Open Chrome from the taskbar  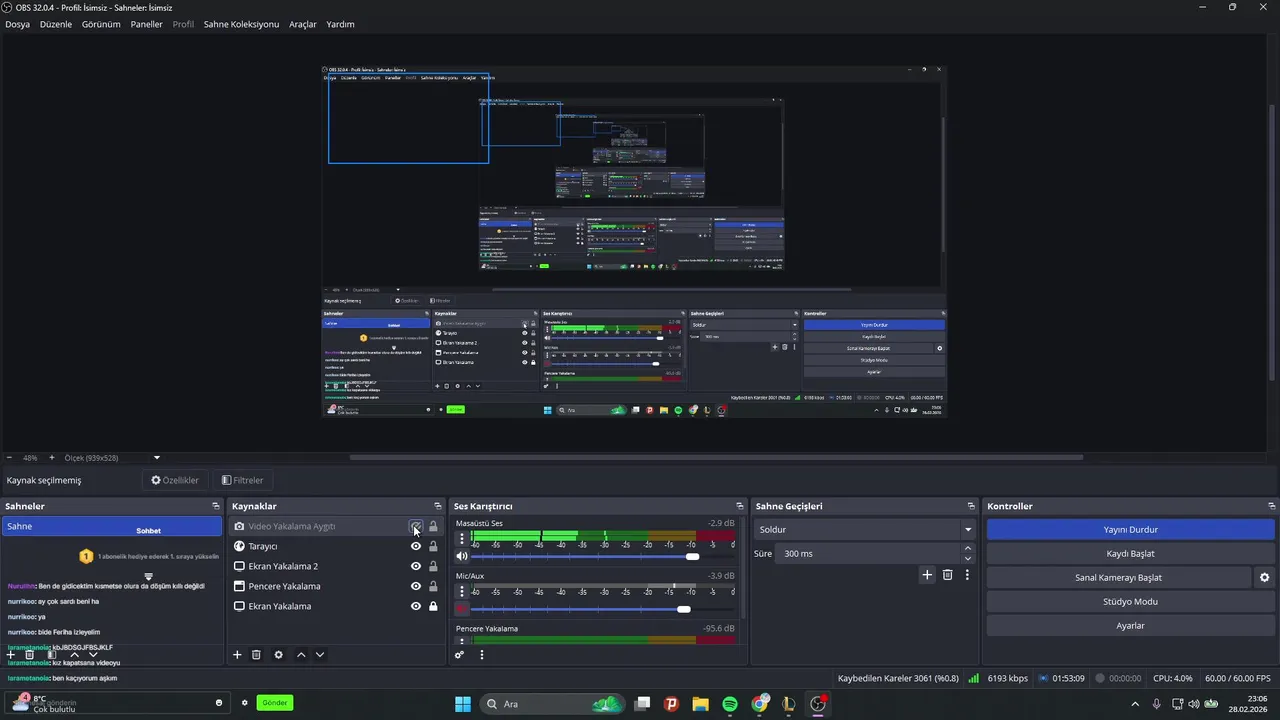(x=760, y=704)
